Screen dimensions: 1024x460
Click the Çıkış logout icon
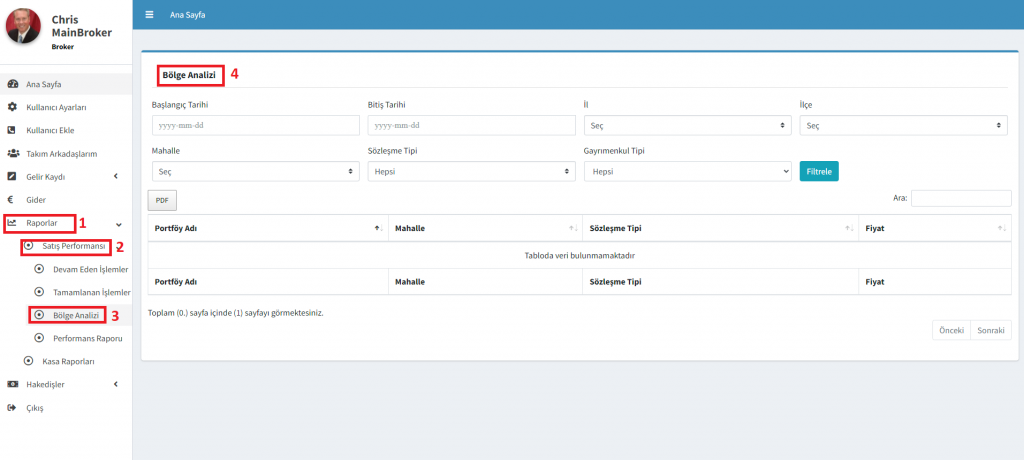pos(12,408)
